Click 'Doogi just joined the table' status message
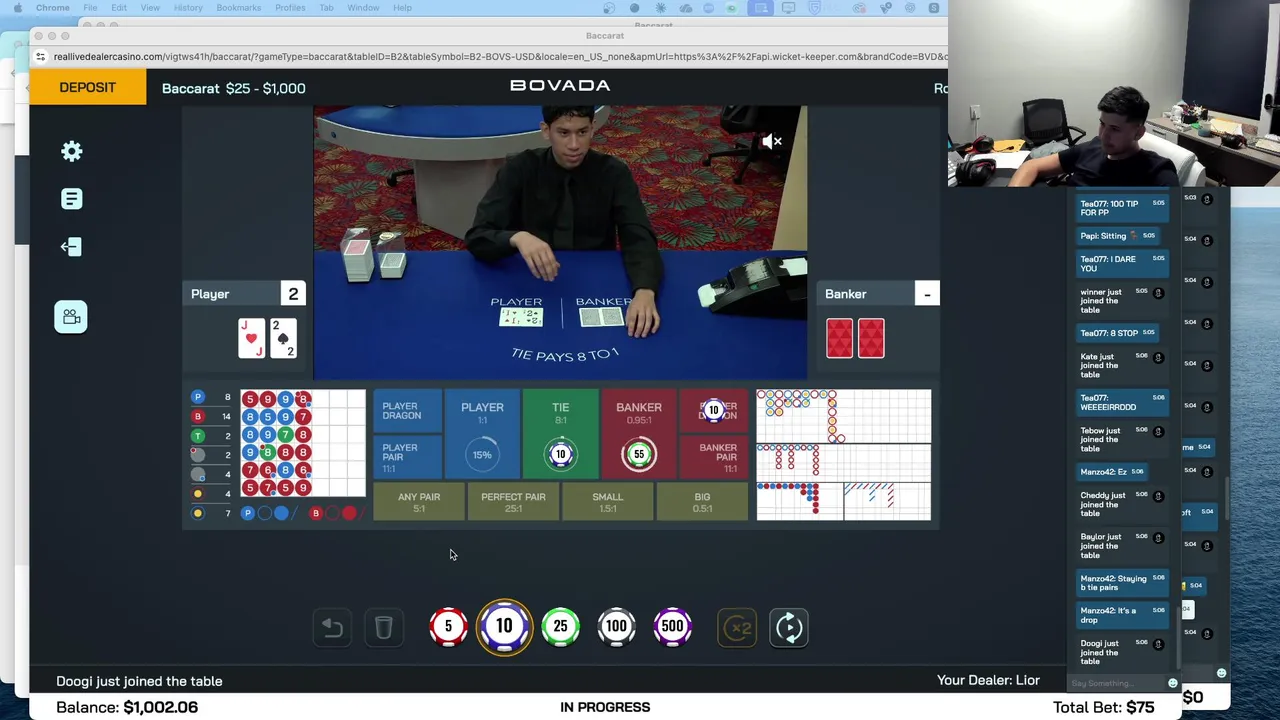 click(x=139, y=681)
